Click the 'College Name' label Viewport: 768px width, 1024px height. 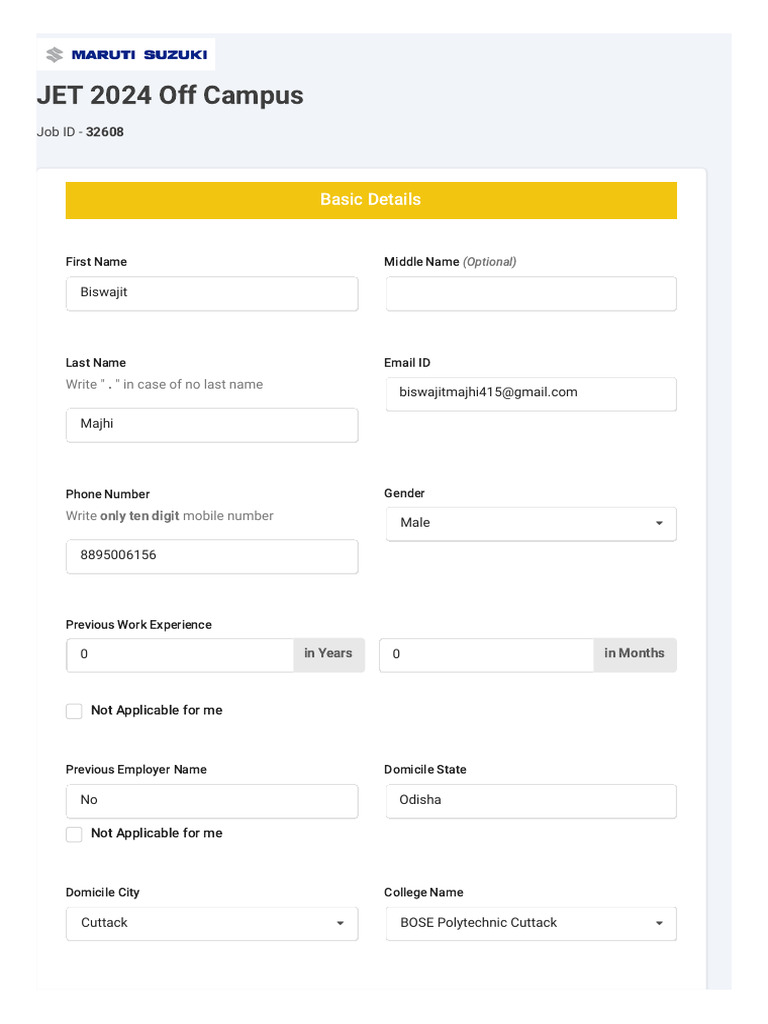(424, 893)
